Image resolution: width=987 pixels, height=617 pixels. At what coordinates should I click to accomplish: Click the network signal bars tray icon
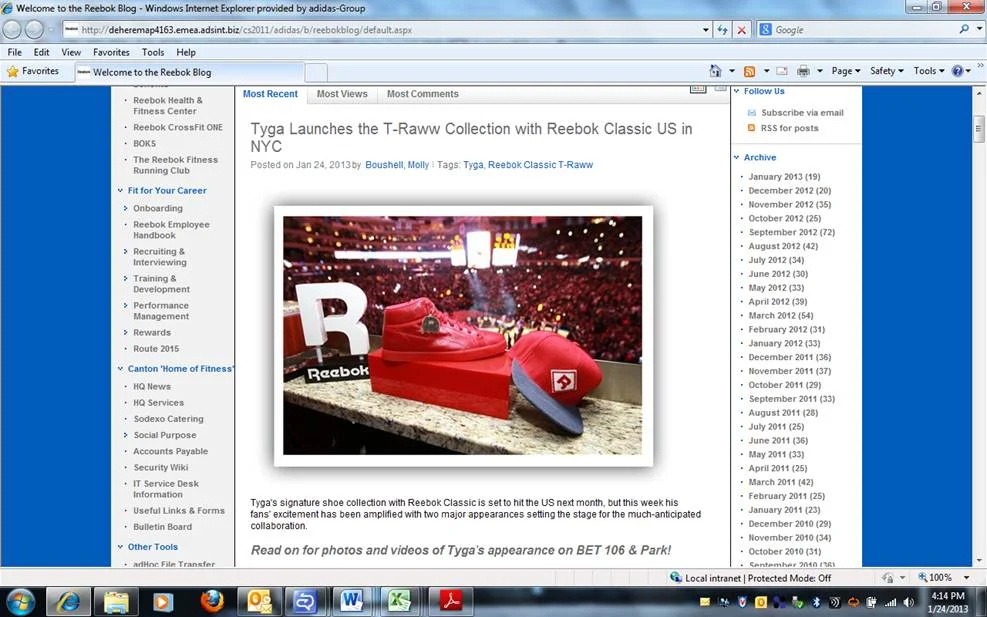[890, 603]
